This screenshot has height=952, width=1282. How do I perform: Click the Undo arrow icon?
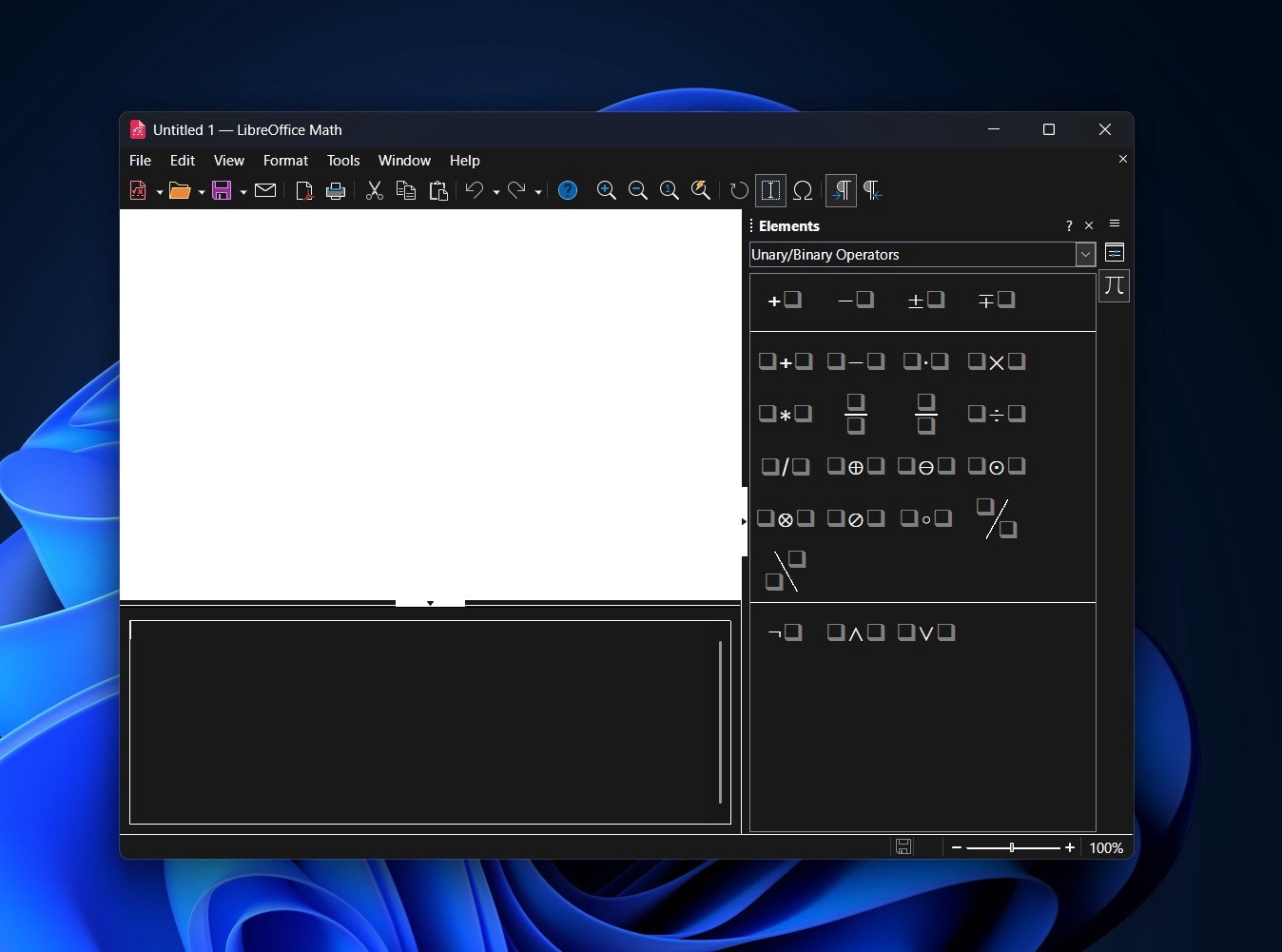(475, 190)
